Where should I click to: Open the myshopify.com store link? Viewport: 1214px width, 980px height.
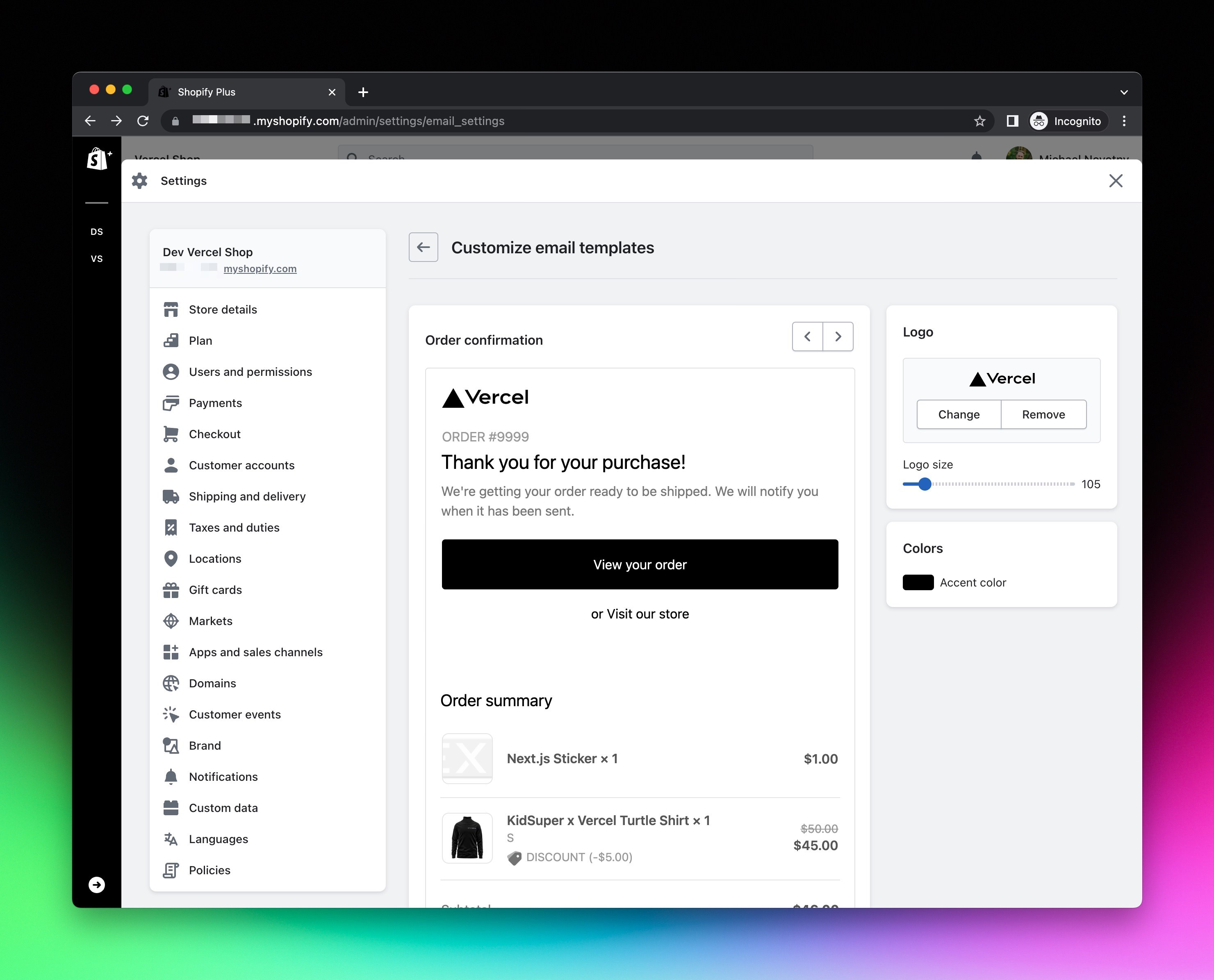[260, 269]
